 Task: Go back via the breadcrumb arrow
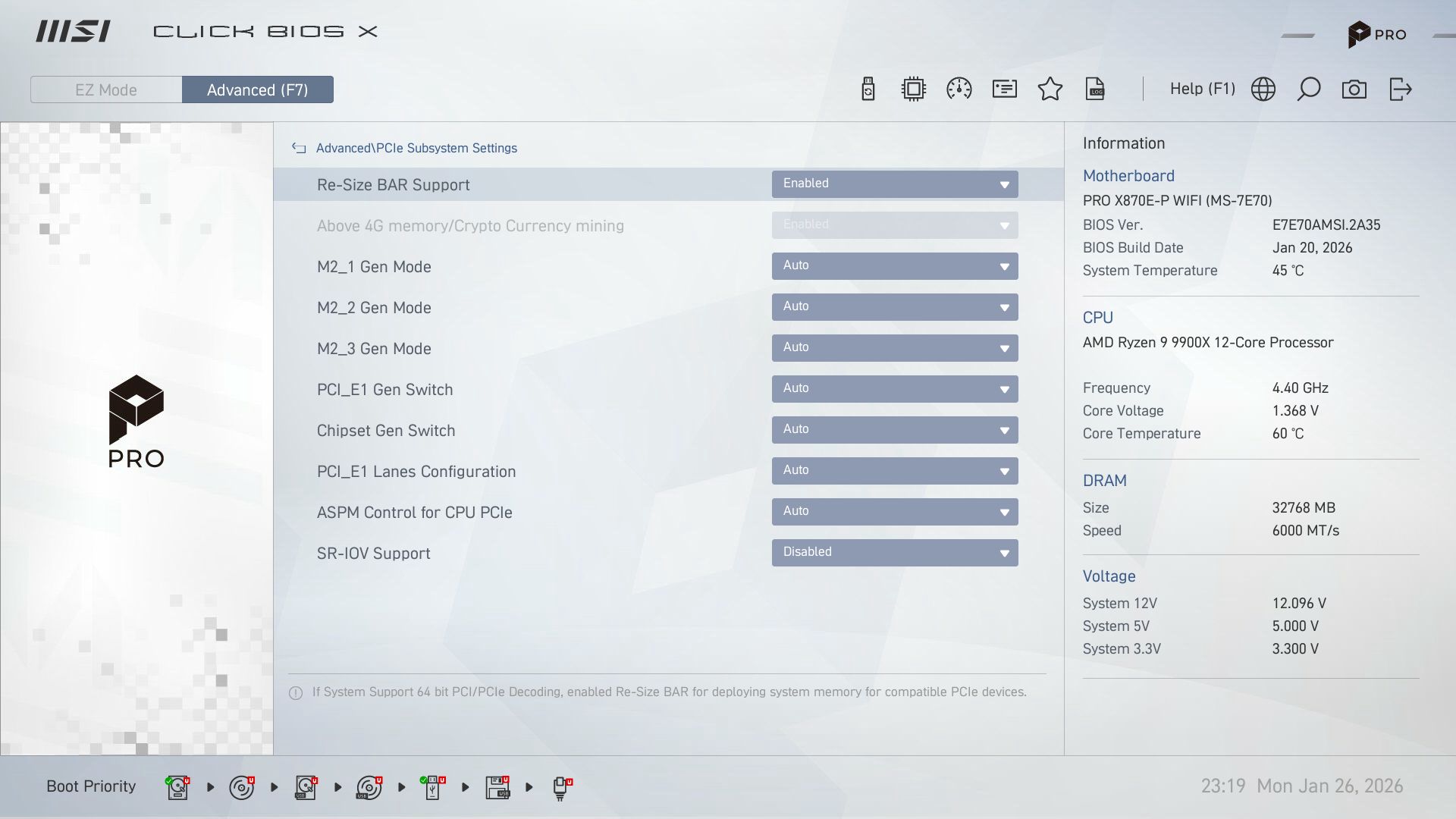(x=299, y=149)
